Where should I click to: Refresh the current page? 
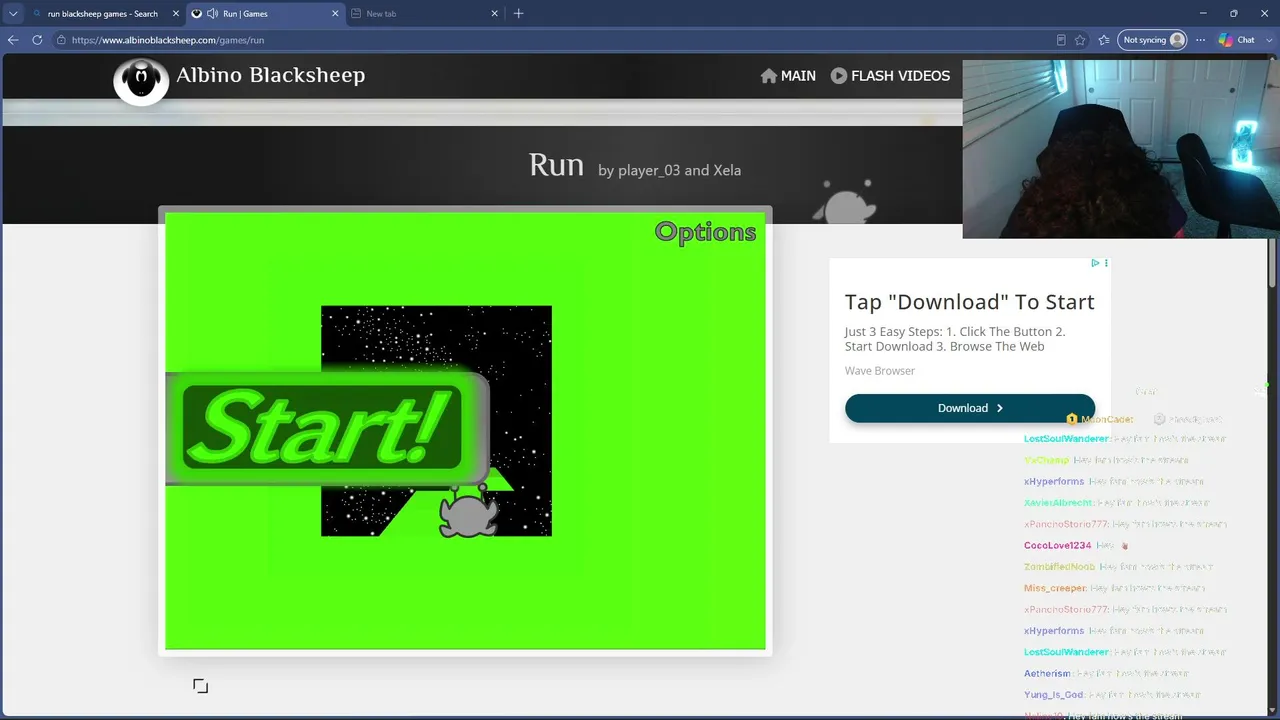pos(37,40)
